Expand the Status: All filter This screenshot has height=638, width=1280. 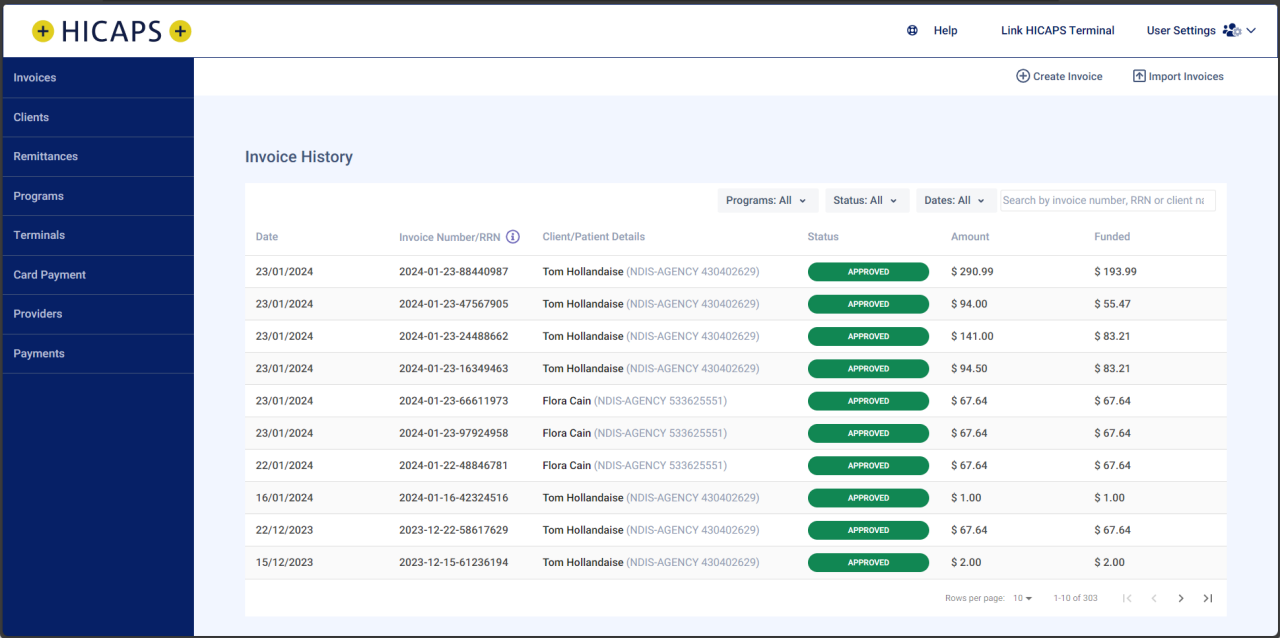[866, 200]
